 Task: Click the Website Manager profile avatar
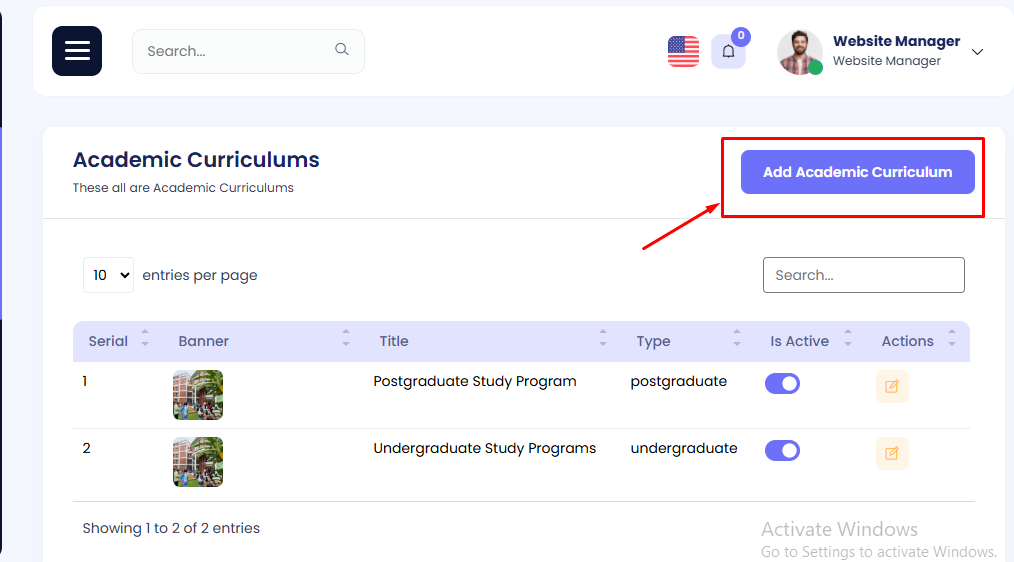(799, 52)
